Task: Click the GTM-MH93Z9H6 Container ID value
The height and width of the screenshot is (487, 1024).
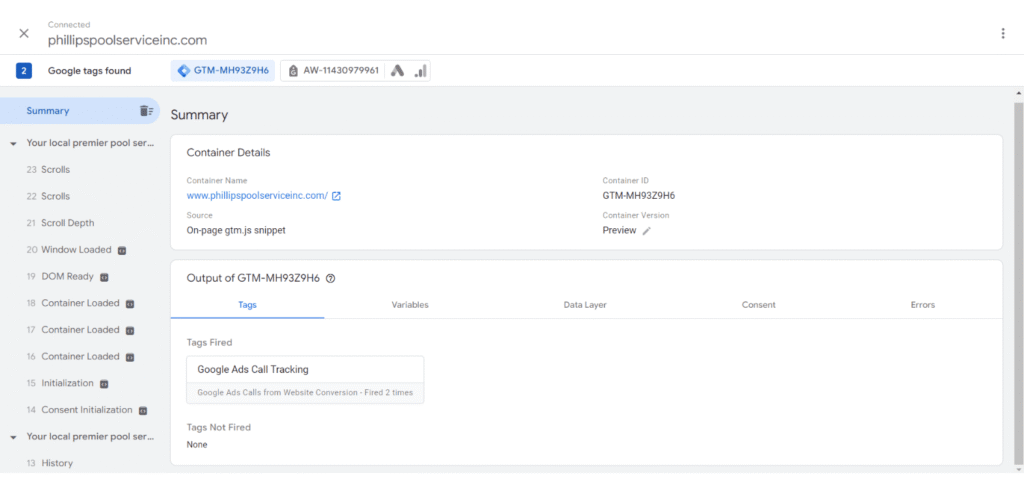Action: pyautogui.click(x=639, y=195)
